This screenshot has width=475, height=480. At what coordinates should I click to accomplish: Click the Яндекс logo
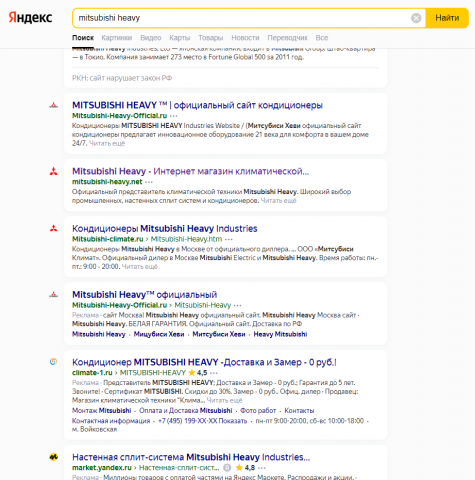coord(30,17)
